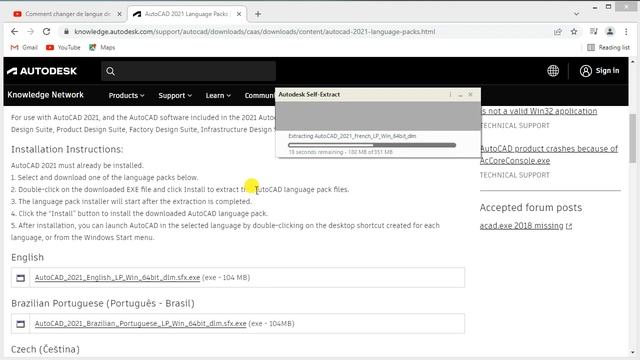
Task: Select the AutoCAD 2021 Language Packs tab
Action: 187,14
